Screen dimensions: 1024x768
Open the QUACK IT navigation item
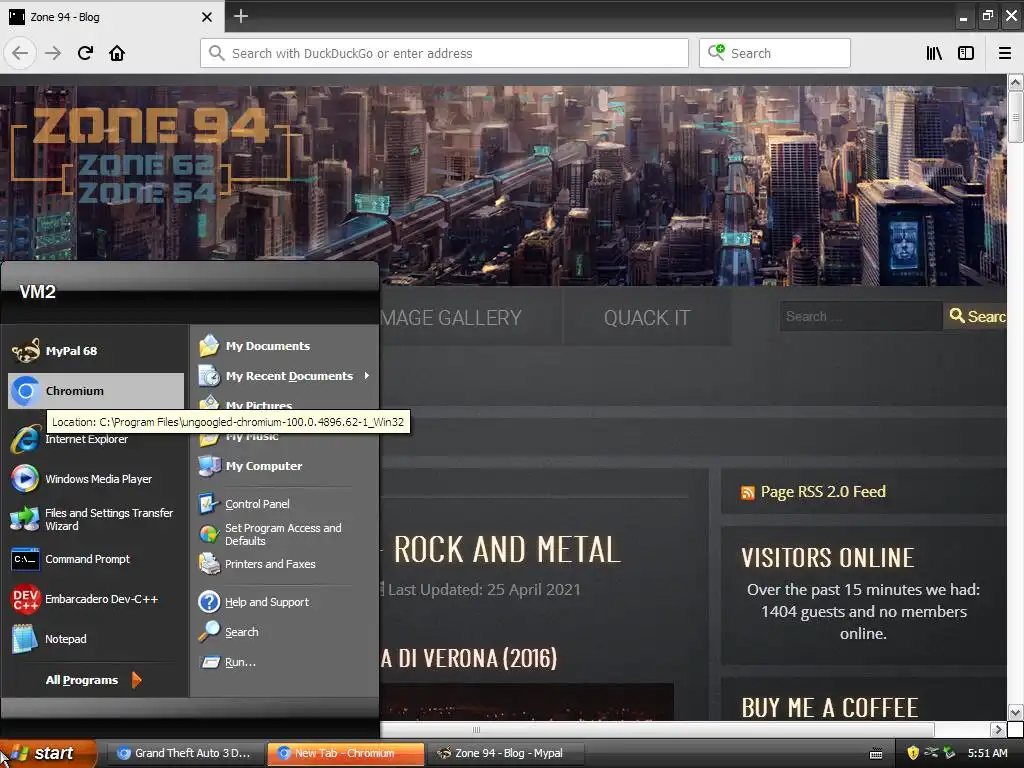pos(647,317)
